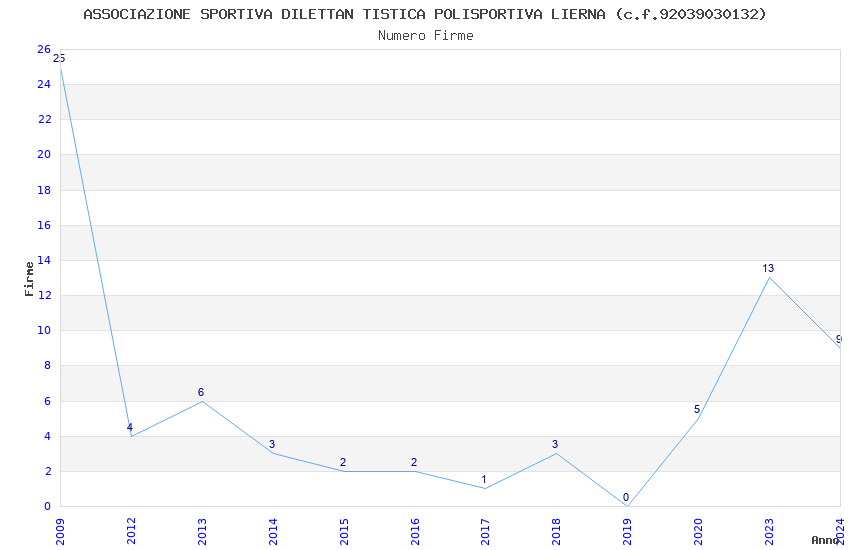The width and height of the screenshot is (850, 550).
Task: Click the 2020 data point labeled 5
Action: 698,418
